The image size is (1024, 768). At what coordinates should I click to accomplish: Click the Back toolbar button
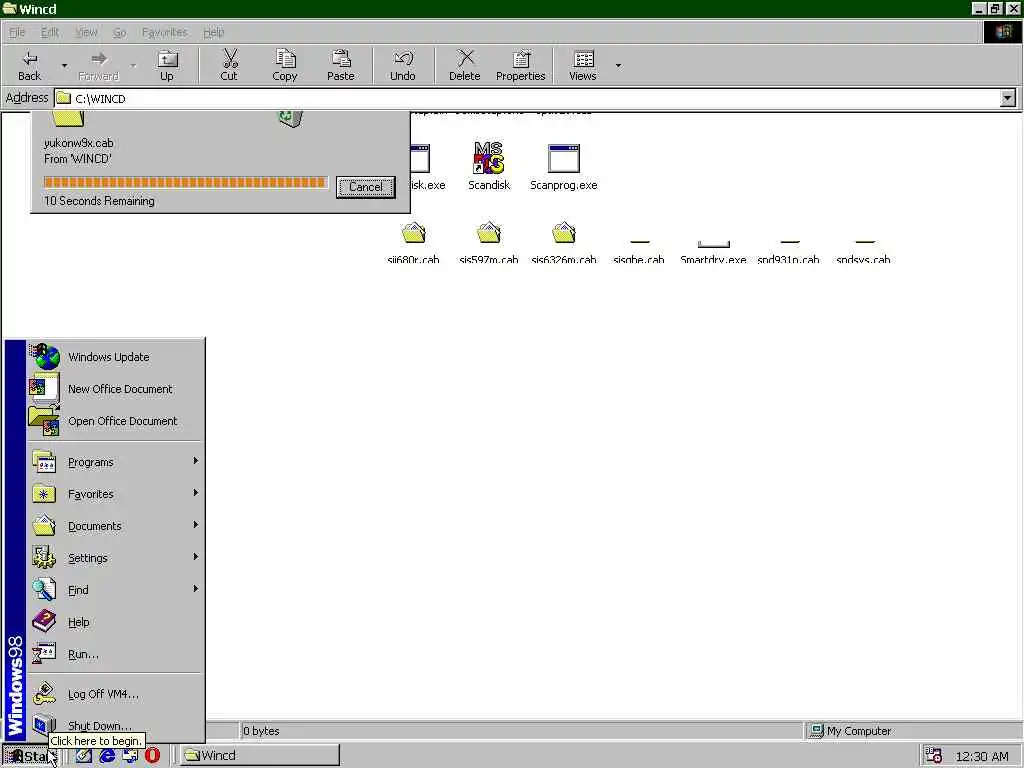[29, 65]
